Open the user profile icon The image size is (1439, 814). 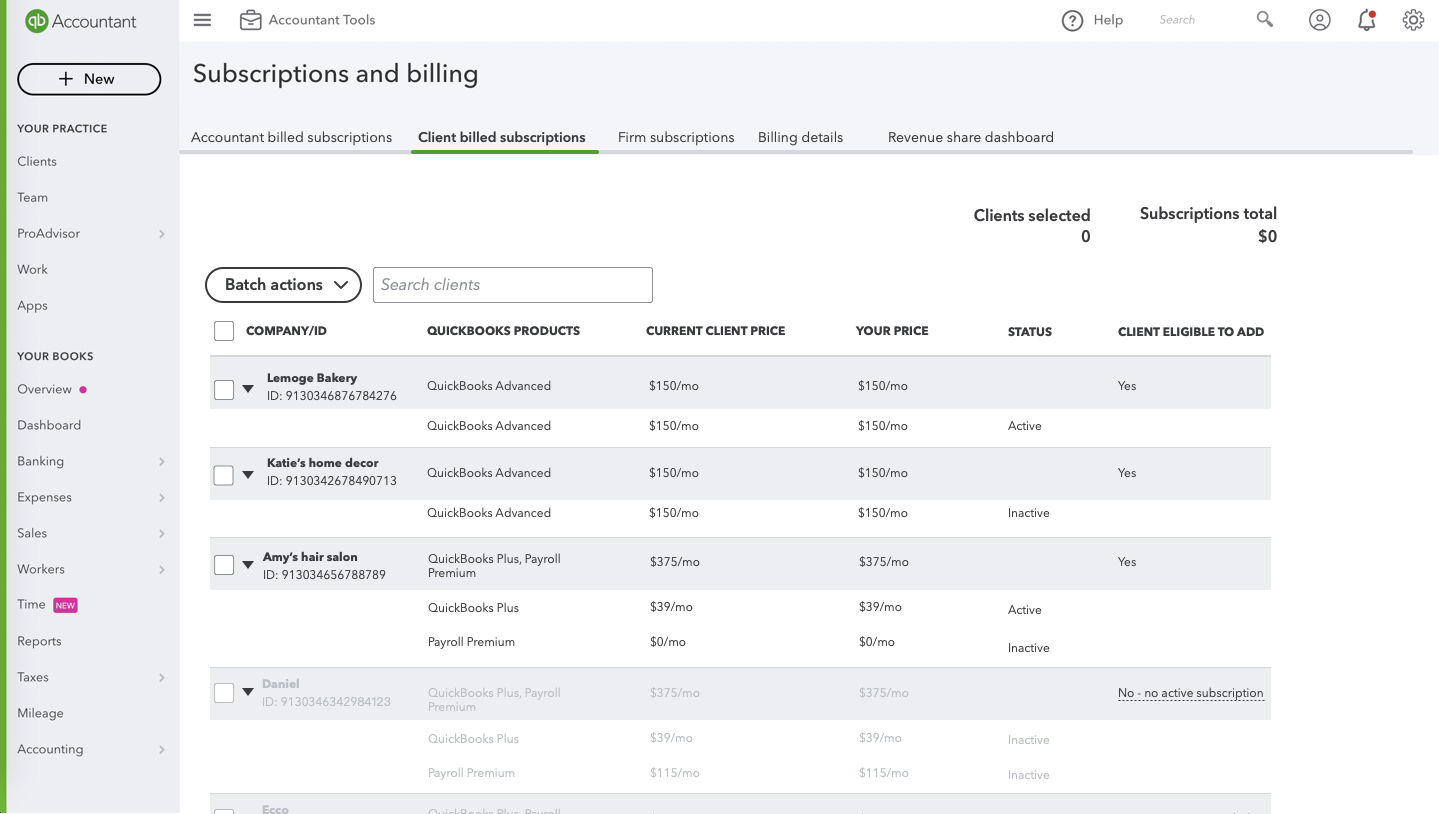click(1320, 20)
